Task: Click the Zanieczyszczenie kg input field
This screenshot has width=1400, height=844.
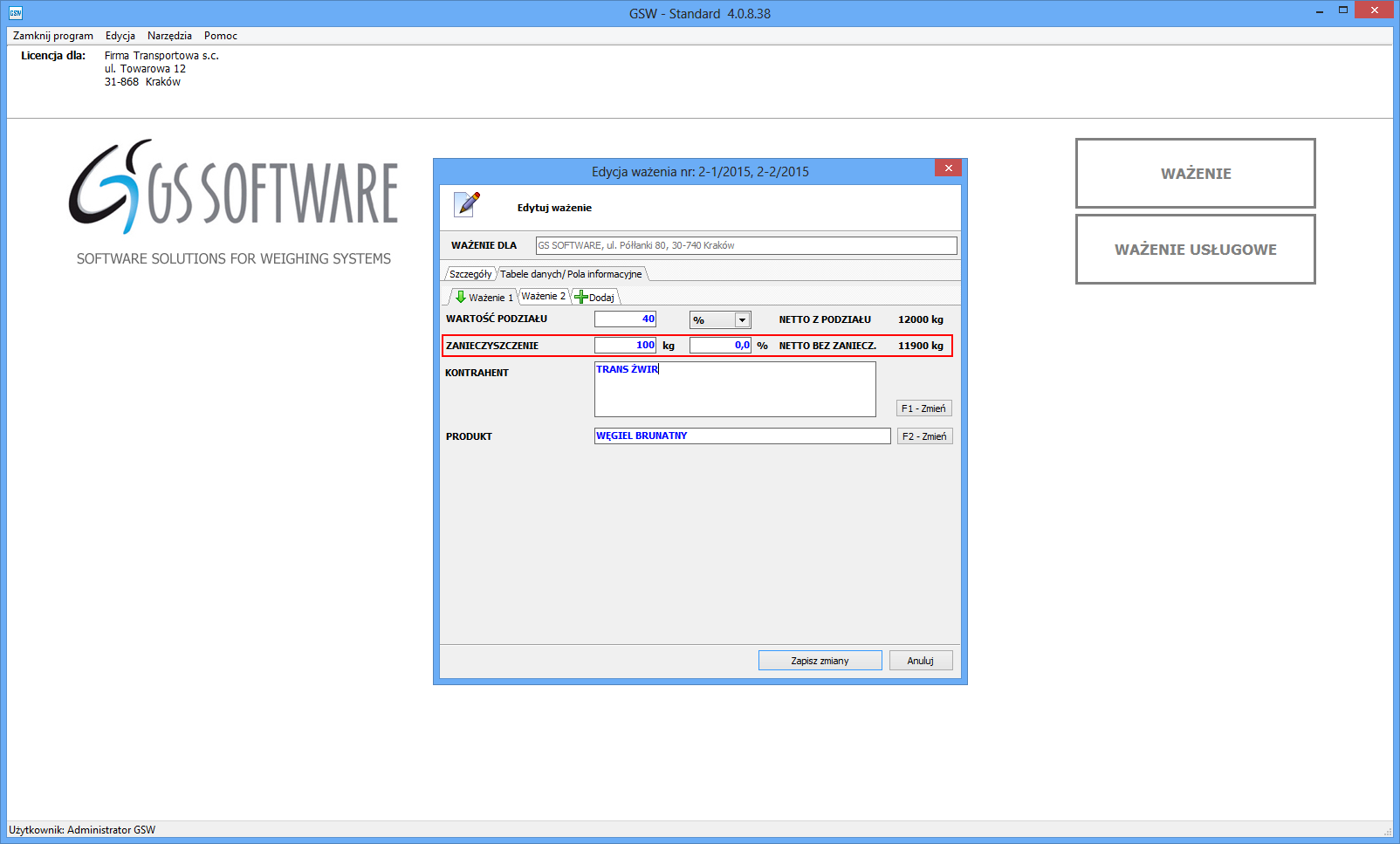Action: coord(625,346)
